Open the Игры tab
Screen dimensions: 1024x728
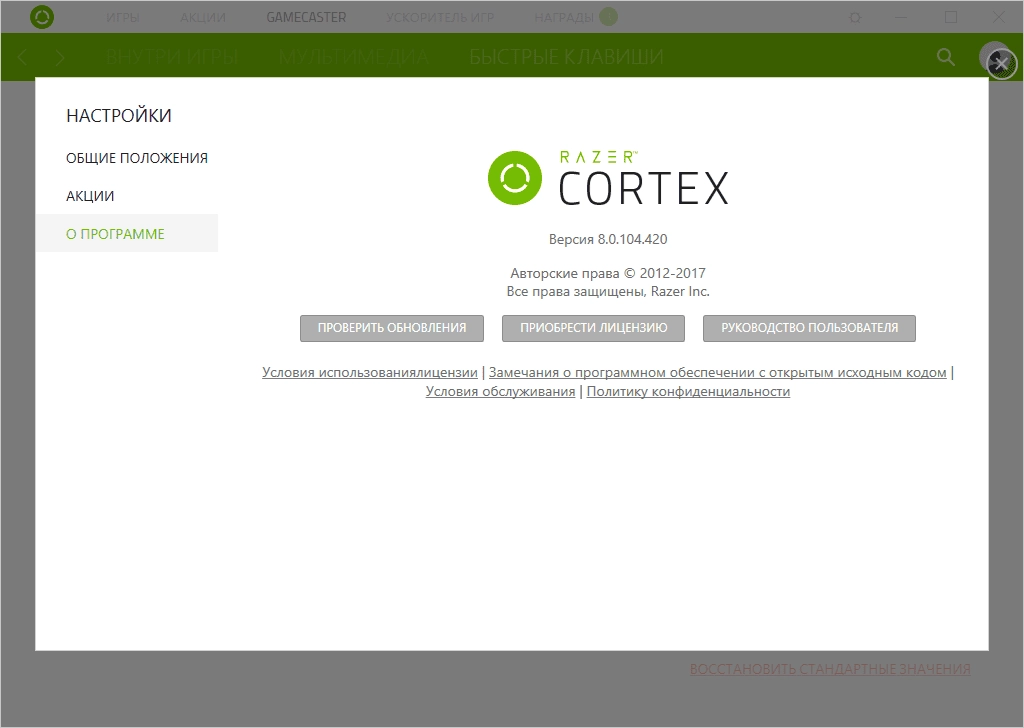[123, 18]
